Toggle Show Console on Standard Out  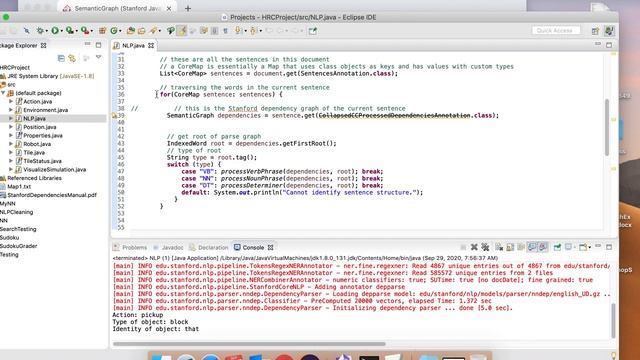532,247
